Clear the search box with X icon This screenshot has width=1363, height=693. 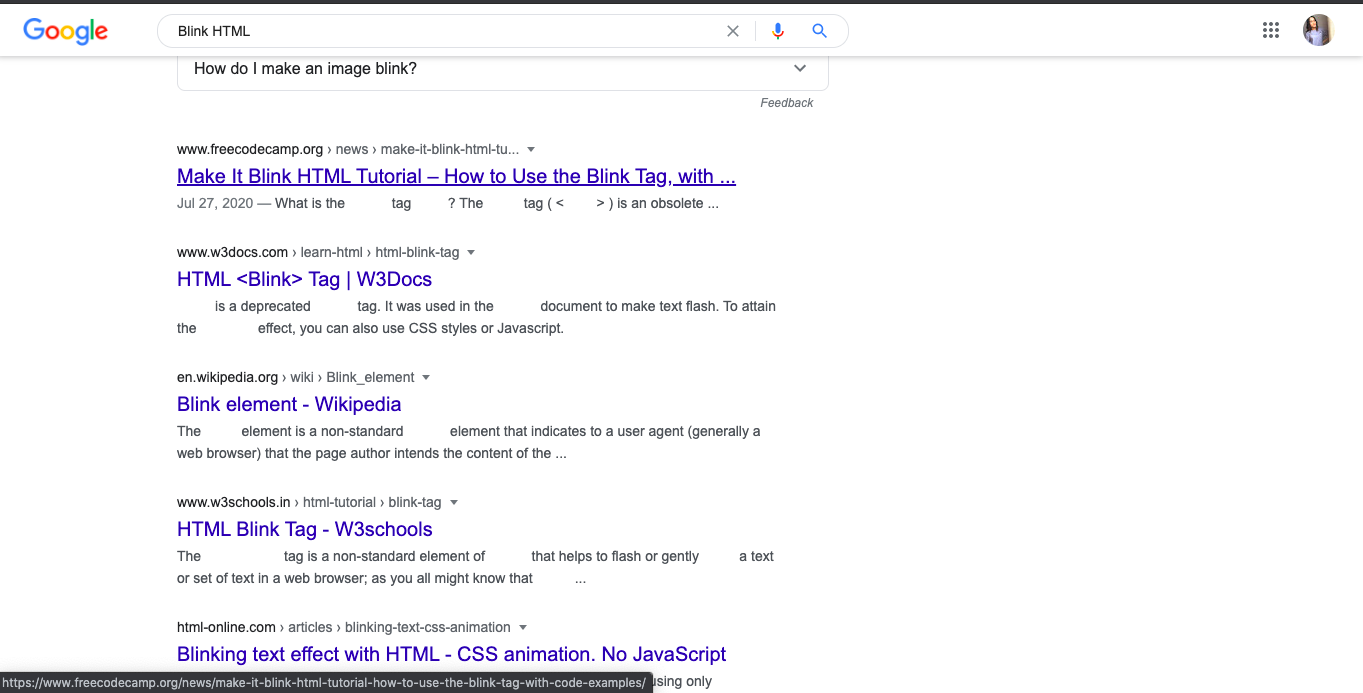733,31
